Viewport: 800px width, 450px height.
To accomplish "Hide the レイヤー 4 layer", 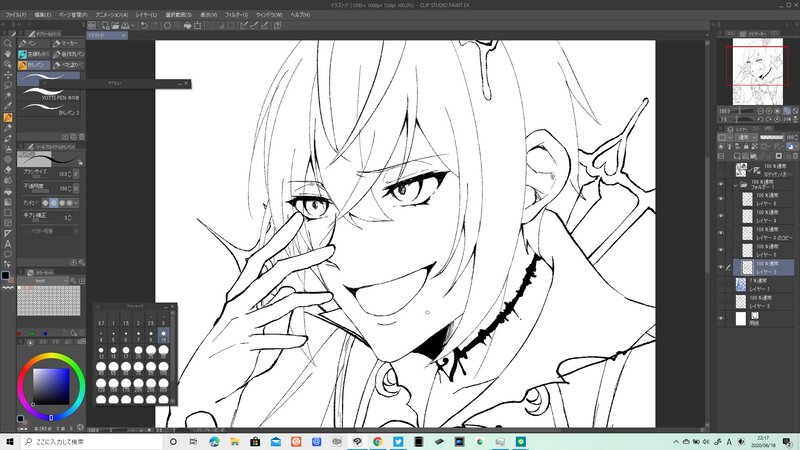I will click(x=720, y=216).
